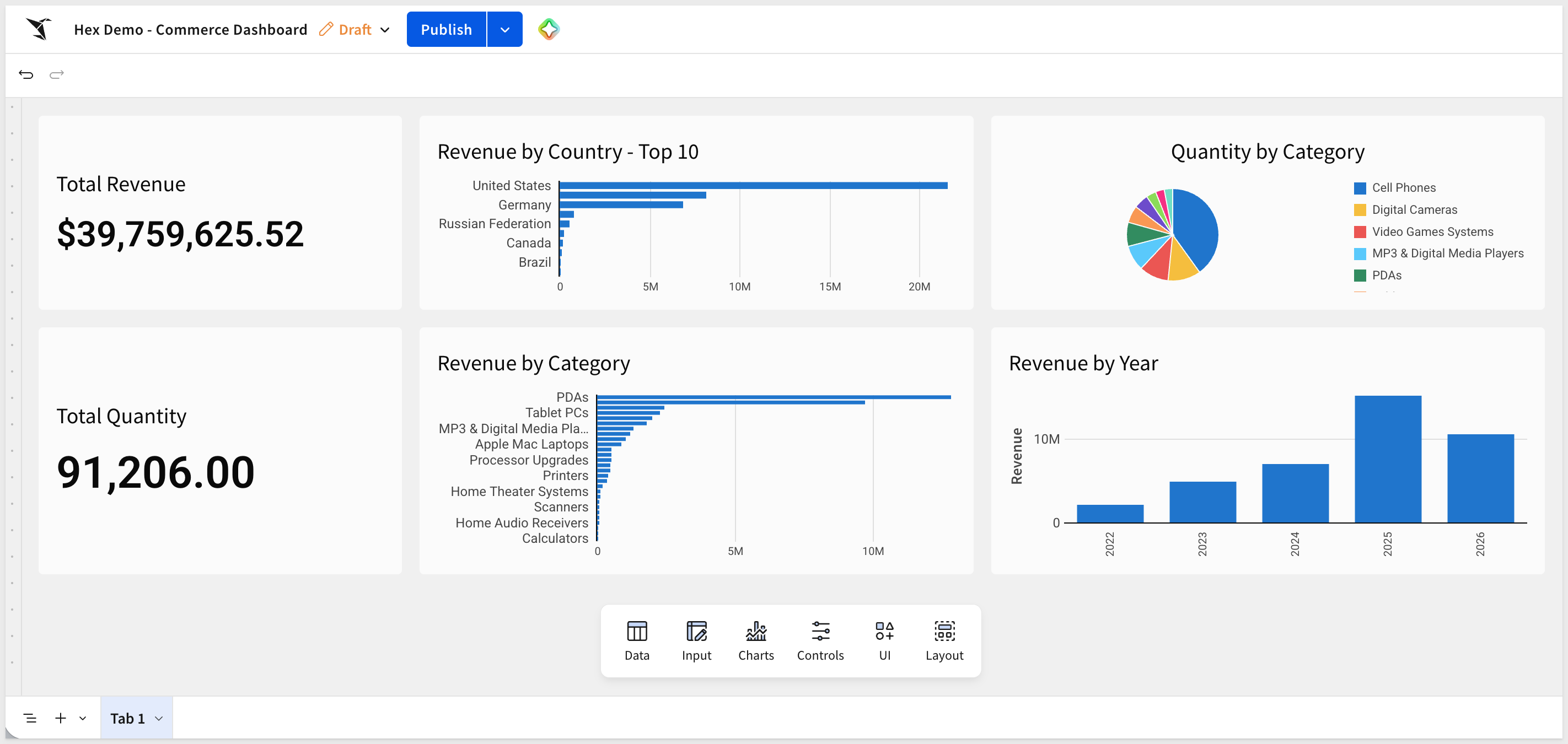Click the Cell Phones legend swatch
Screen dimensions: 1568x744
tap(1359, 188)
